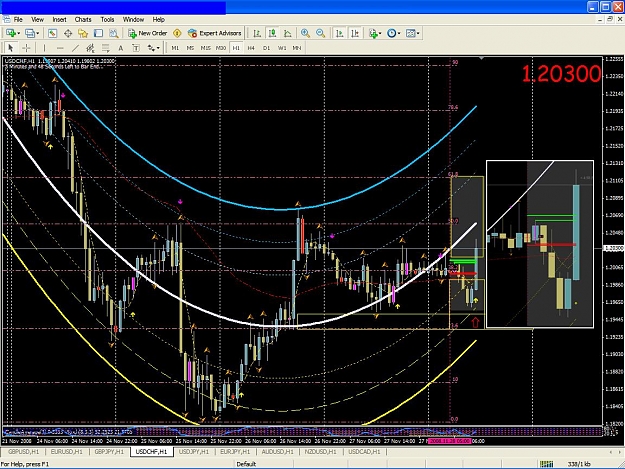Open the Charts menu

(x=83, y=20)
